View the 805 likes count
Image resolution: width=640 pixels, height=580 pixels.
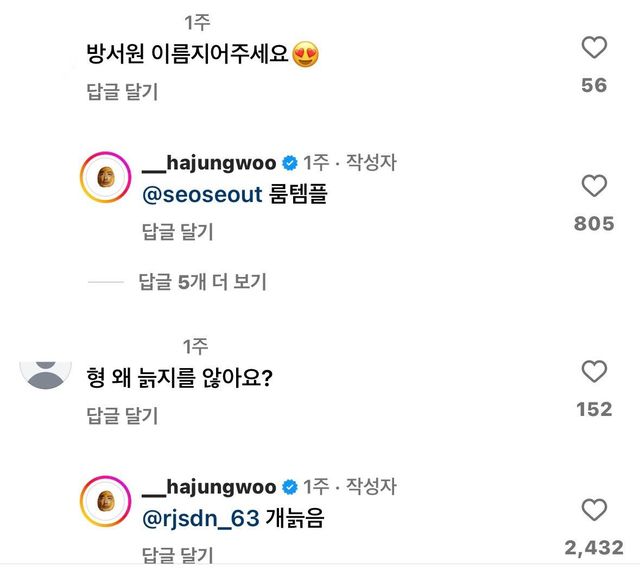point(594,224)
